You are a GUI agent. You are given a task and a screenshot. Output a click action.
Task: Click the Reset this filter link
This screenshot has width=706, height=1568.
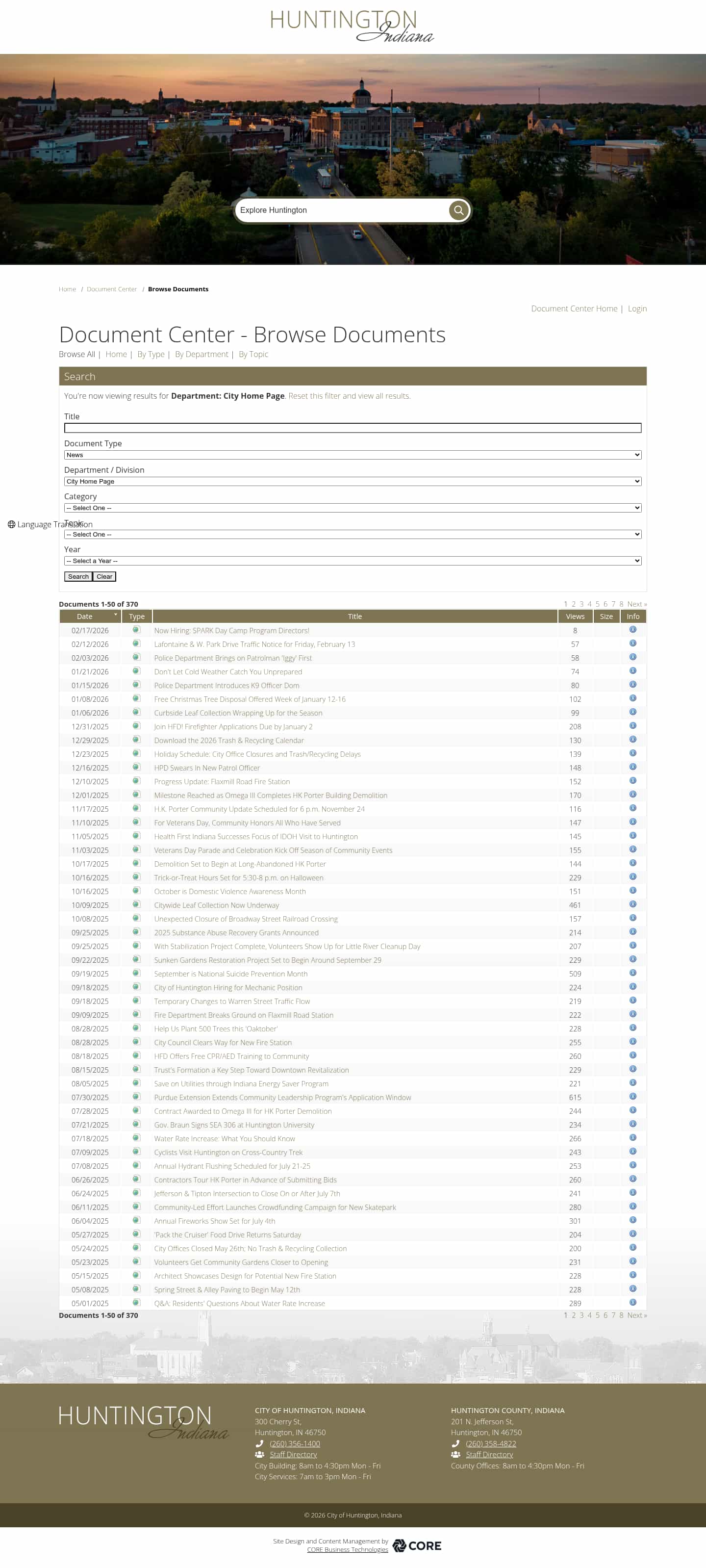pos(349,396)
